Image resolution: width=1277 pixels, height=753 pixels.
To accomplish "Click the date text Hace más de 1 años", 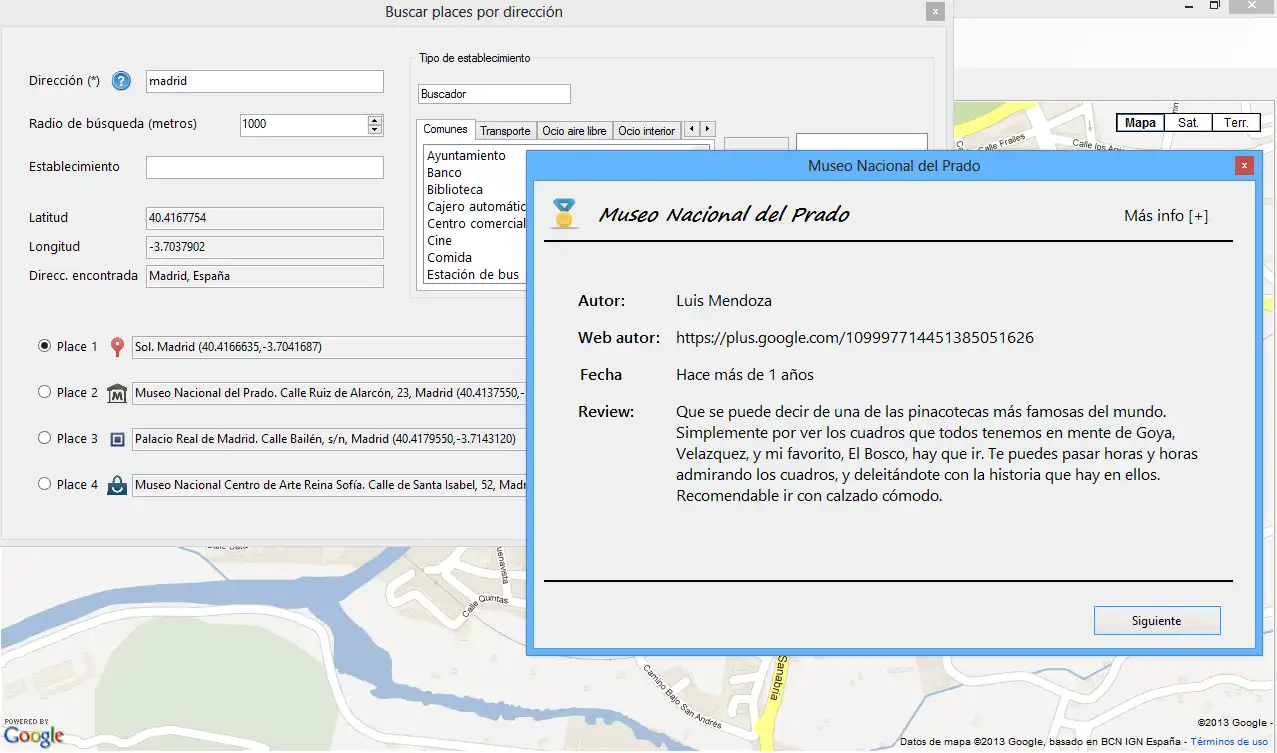I will point(745,375).
